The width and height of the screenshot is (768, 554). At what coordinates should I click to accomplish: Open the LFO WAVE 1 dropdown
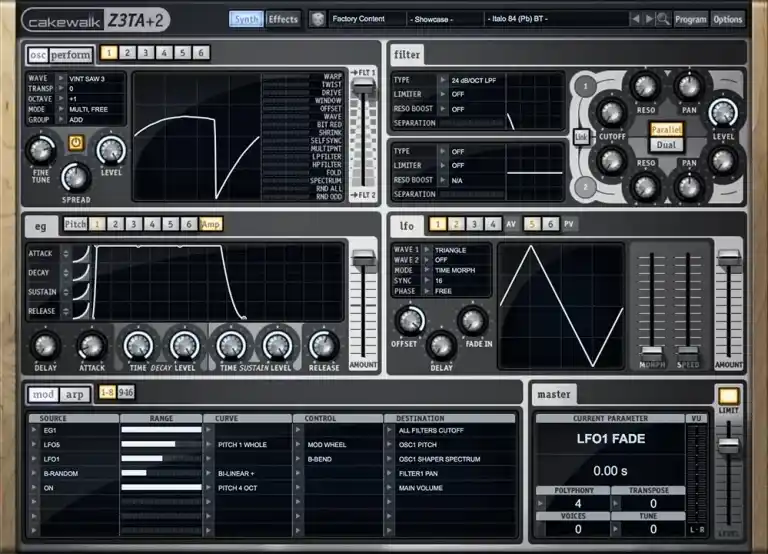[x=427, y=250]
